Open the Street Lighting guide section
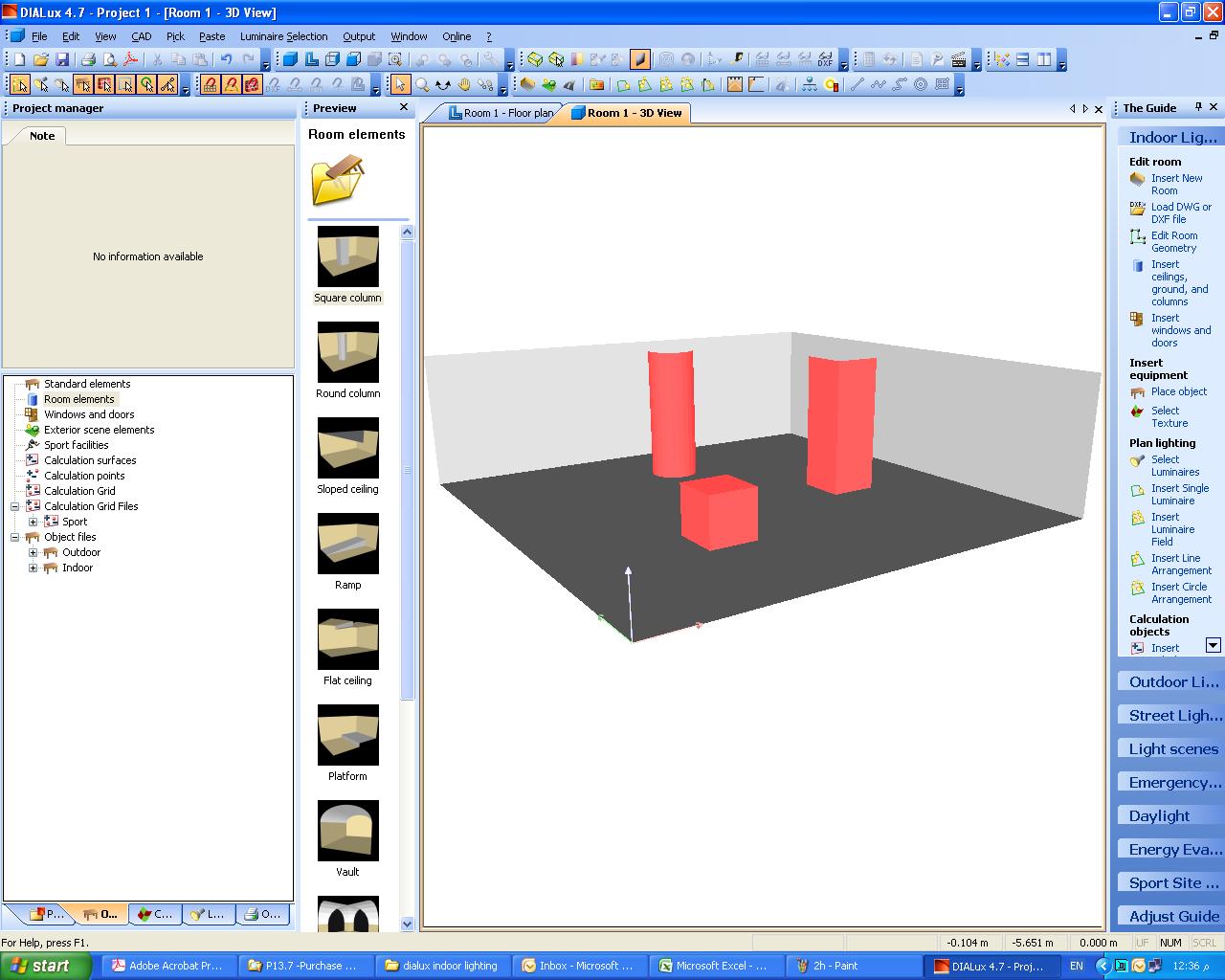1225x980 pixels. pos(1169,715)
